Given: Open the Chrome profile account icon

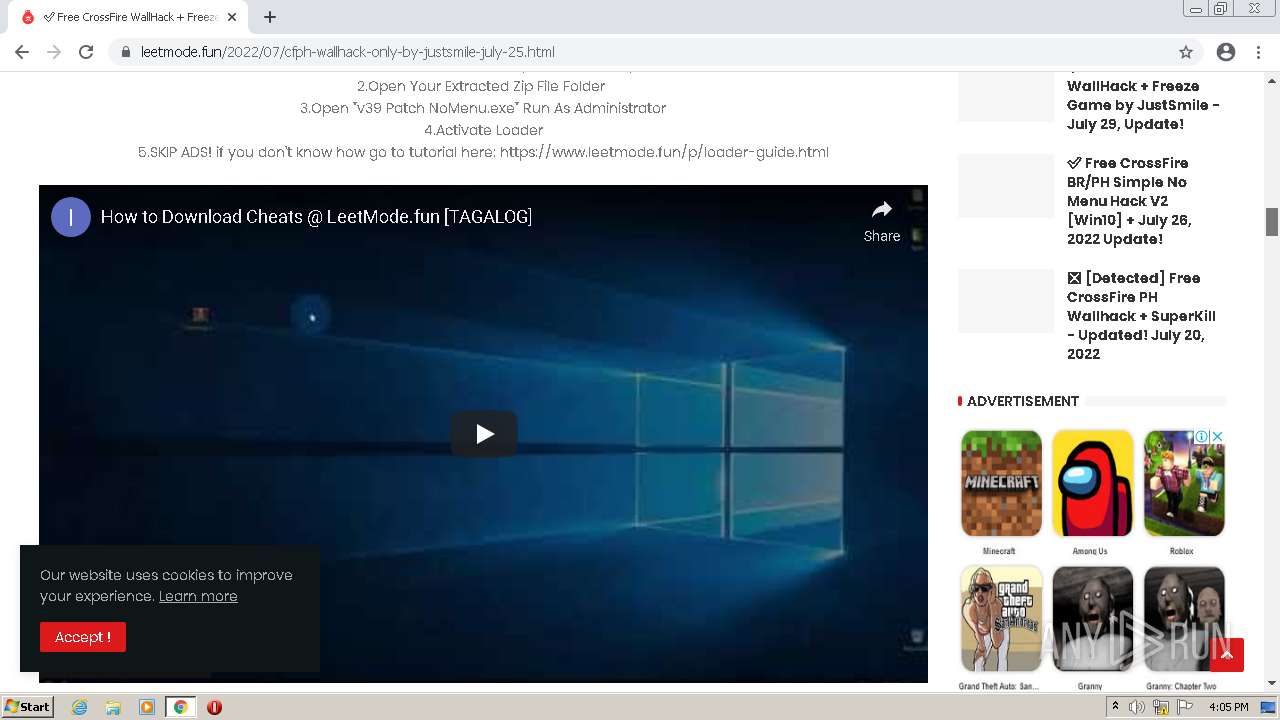Looking at the screenshot, I should click(x=1226, y=52).
